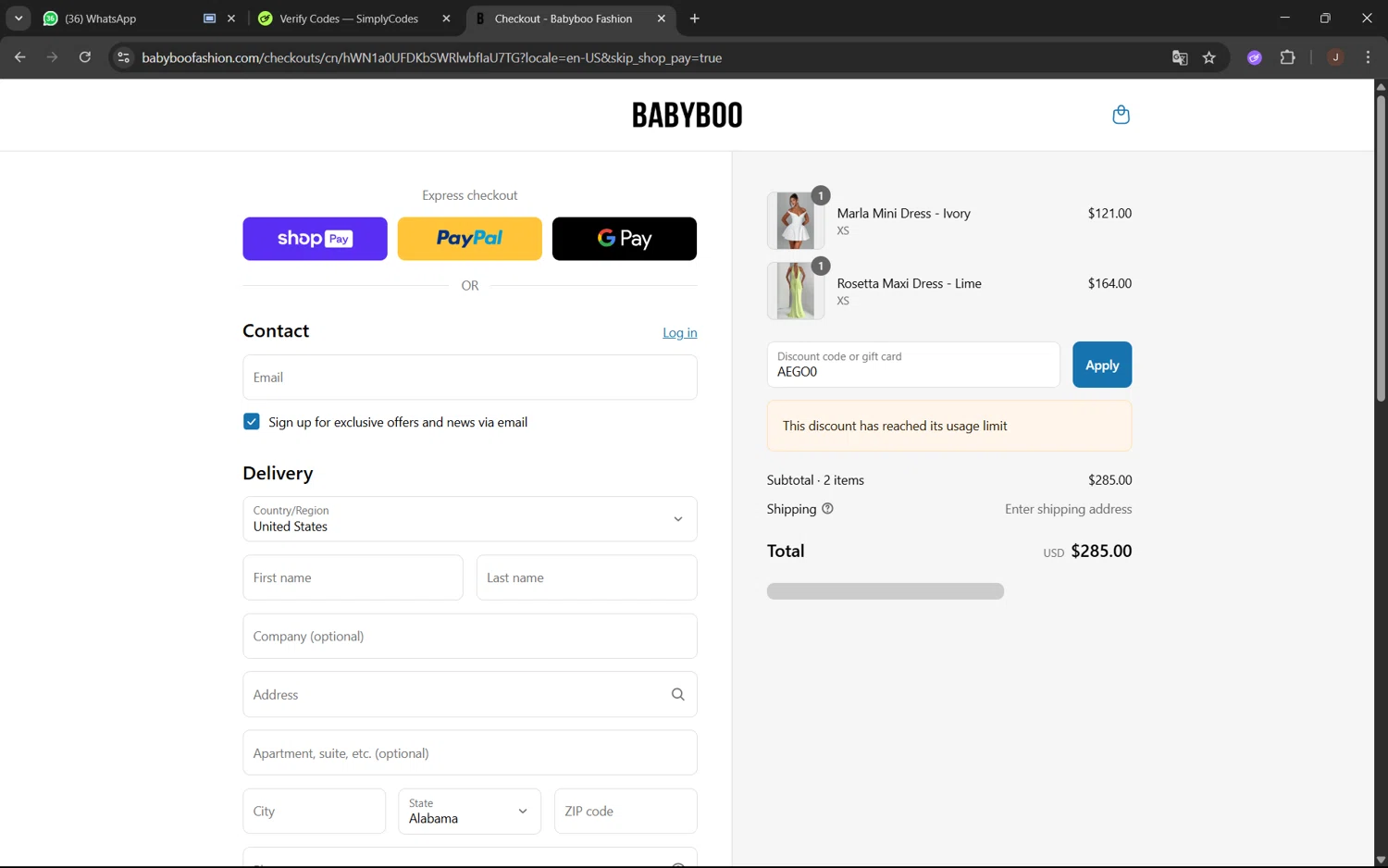Close the WhatsApp tab

pos(231,19)
